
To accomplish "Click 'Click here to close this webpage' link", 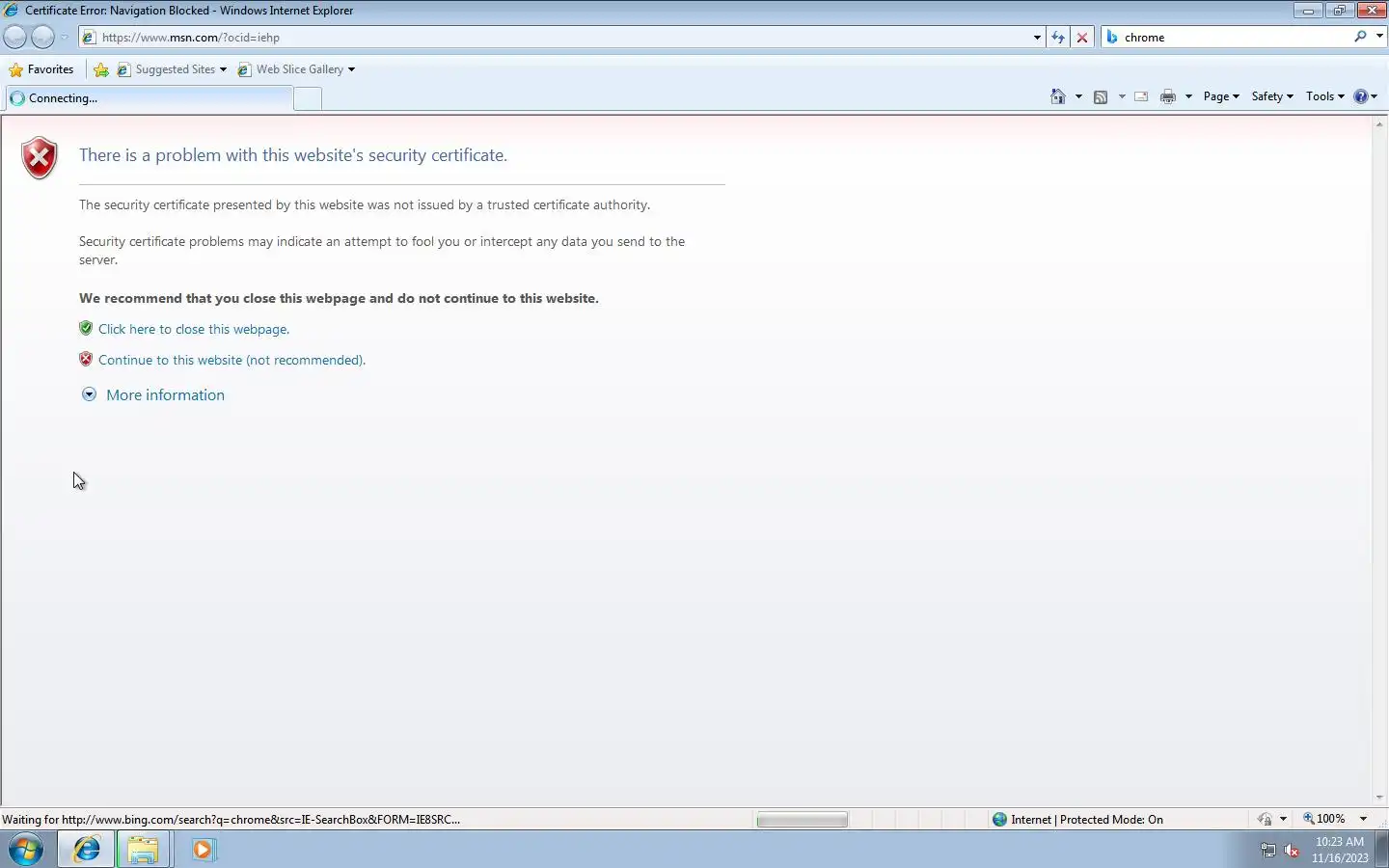I will [x=194, y=329].
